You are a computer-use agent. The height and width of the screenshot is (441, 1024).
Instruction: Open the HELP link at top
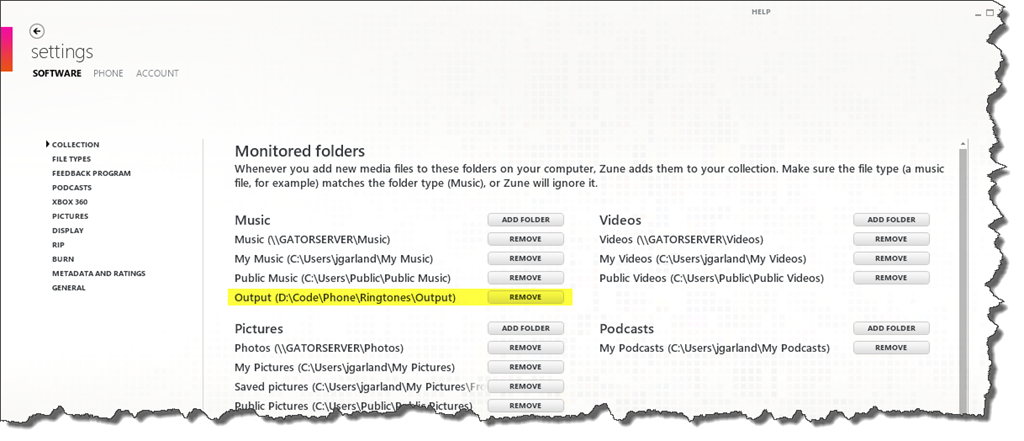(762, 12)
